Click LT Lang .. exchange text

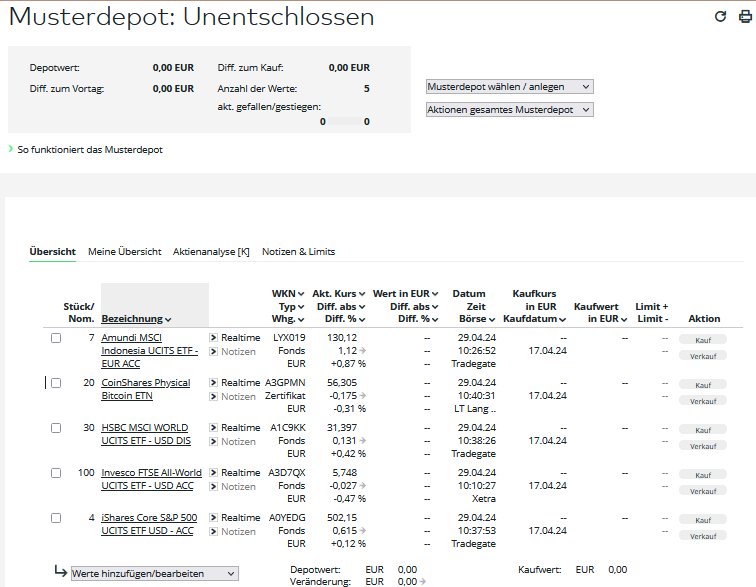[x=475, y=409]
